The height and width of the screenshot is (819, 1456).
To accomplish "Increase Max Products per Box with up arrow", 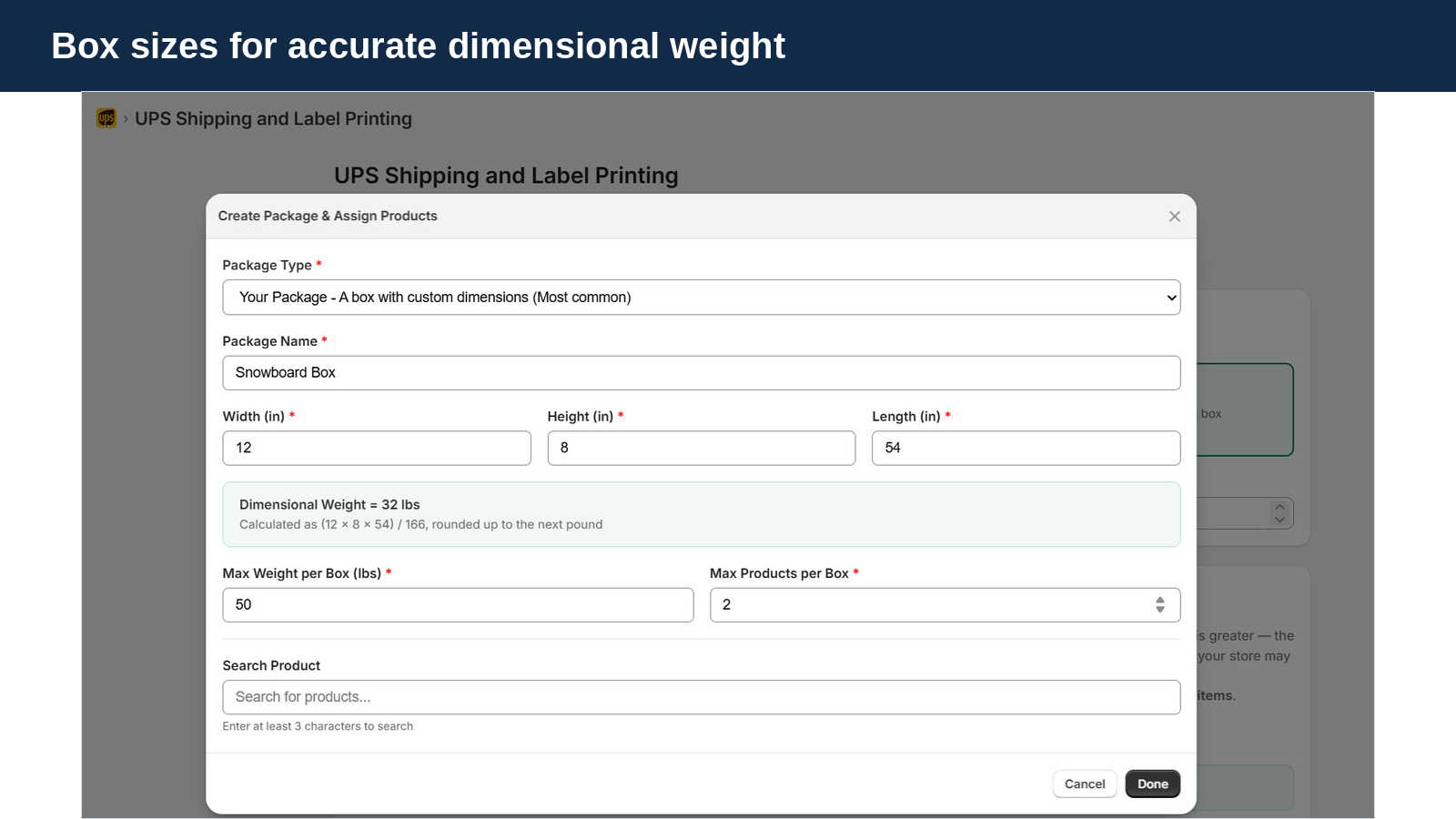I will (x=1160, y=600).
